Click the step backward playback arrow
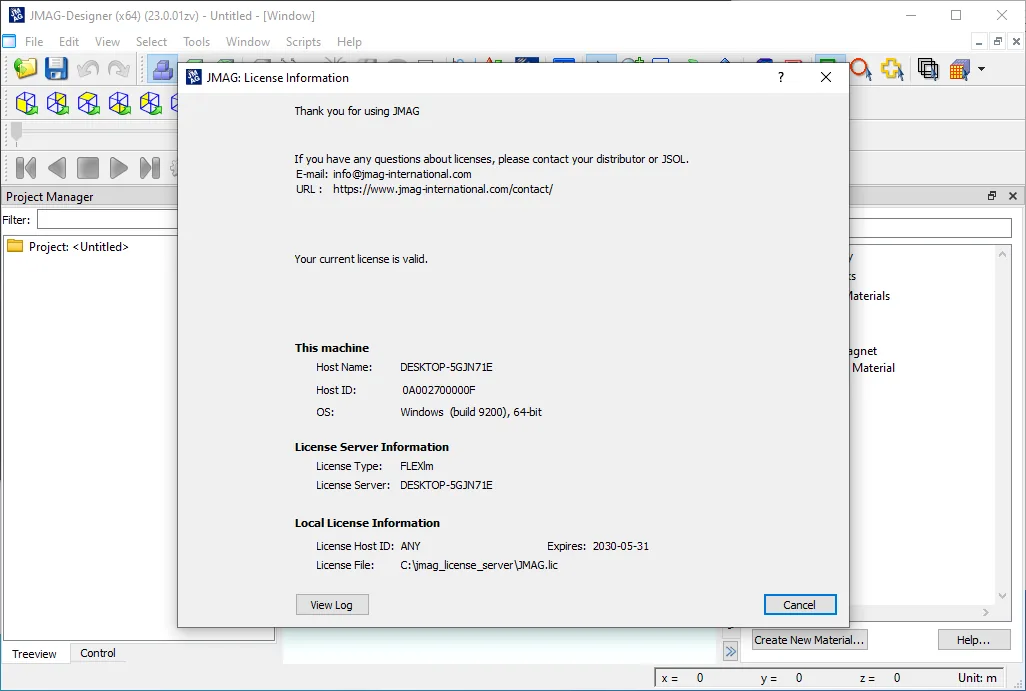1026x691 pixels. tap(57, 168)
